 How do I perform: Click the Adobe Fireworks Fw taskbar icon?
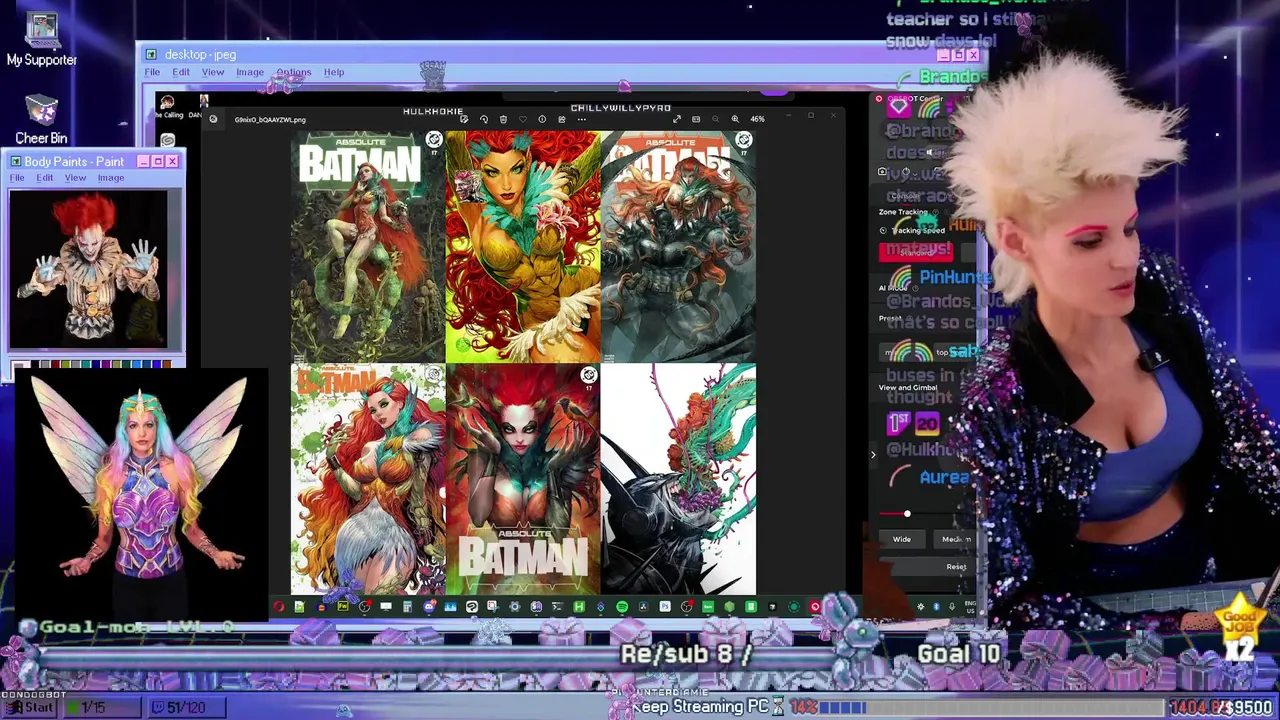coord(343,607)
